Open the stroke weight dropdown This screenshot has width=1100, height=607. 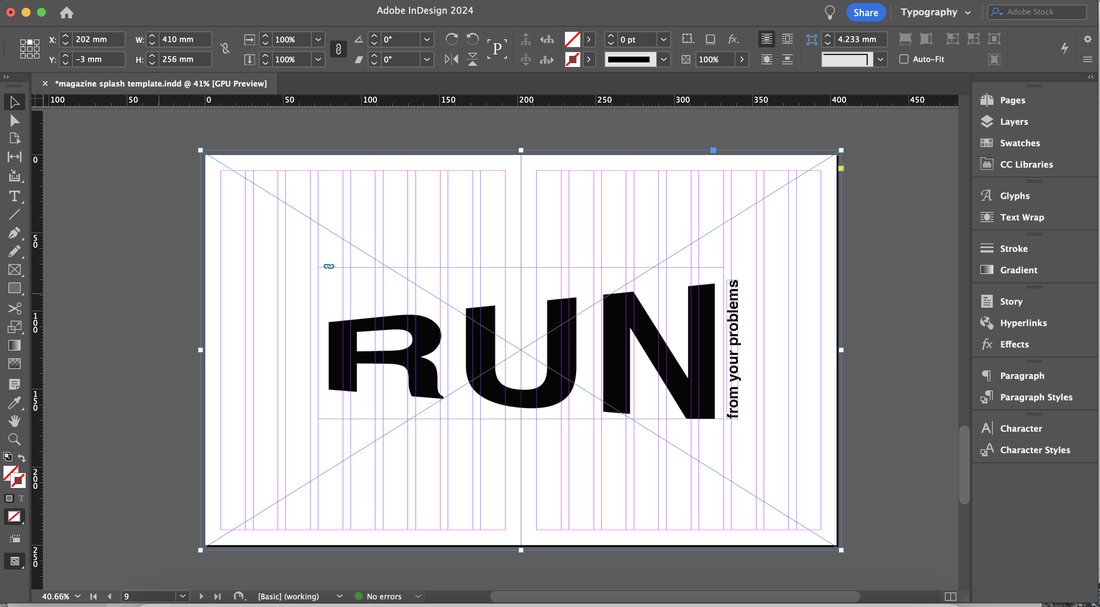point(664,39)
